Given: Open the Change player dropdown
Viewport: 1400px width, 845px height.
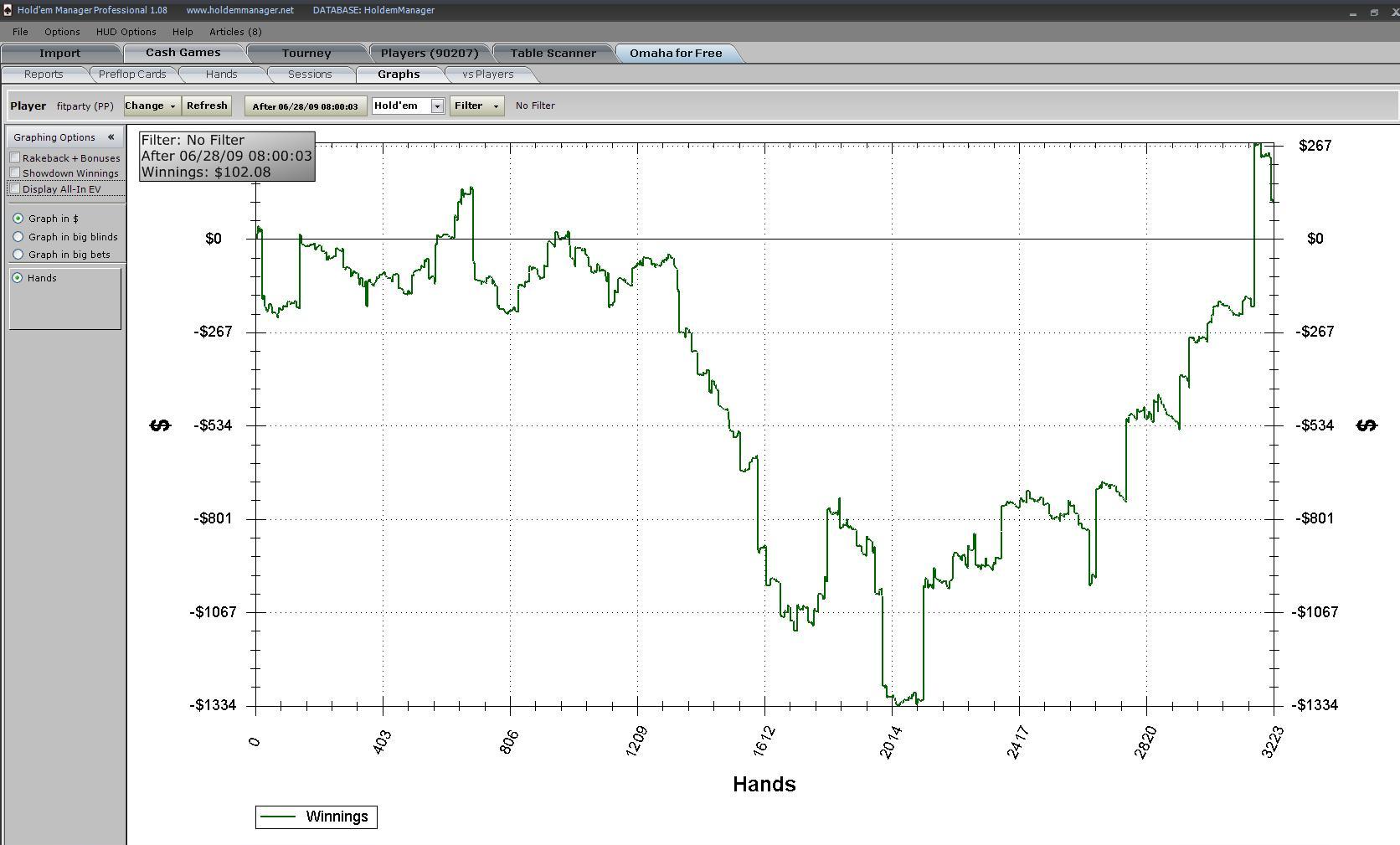Looking at the screenshot, I should (152, 106).
